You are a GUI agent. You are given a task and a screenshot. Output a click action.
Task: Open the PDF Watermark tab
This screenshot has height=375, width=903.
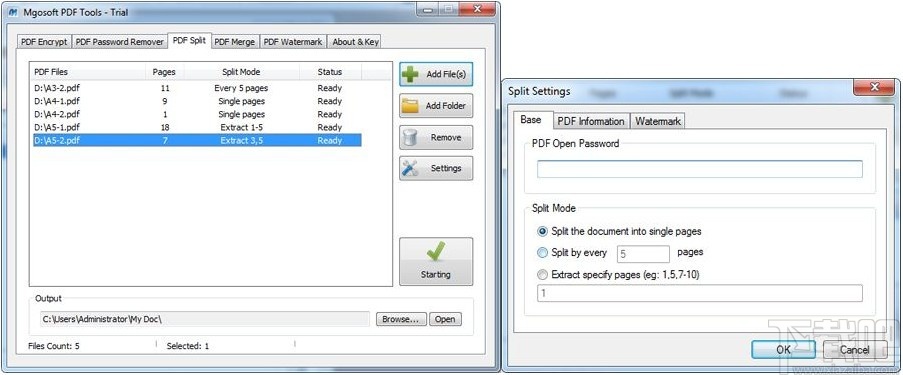click(x=293, y=41)
